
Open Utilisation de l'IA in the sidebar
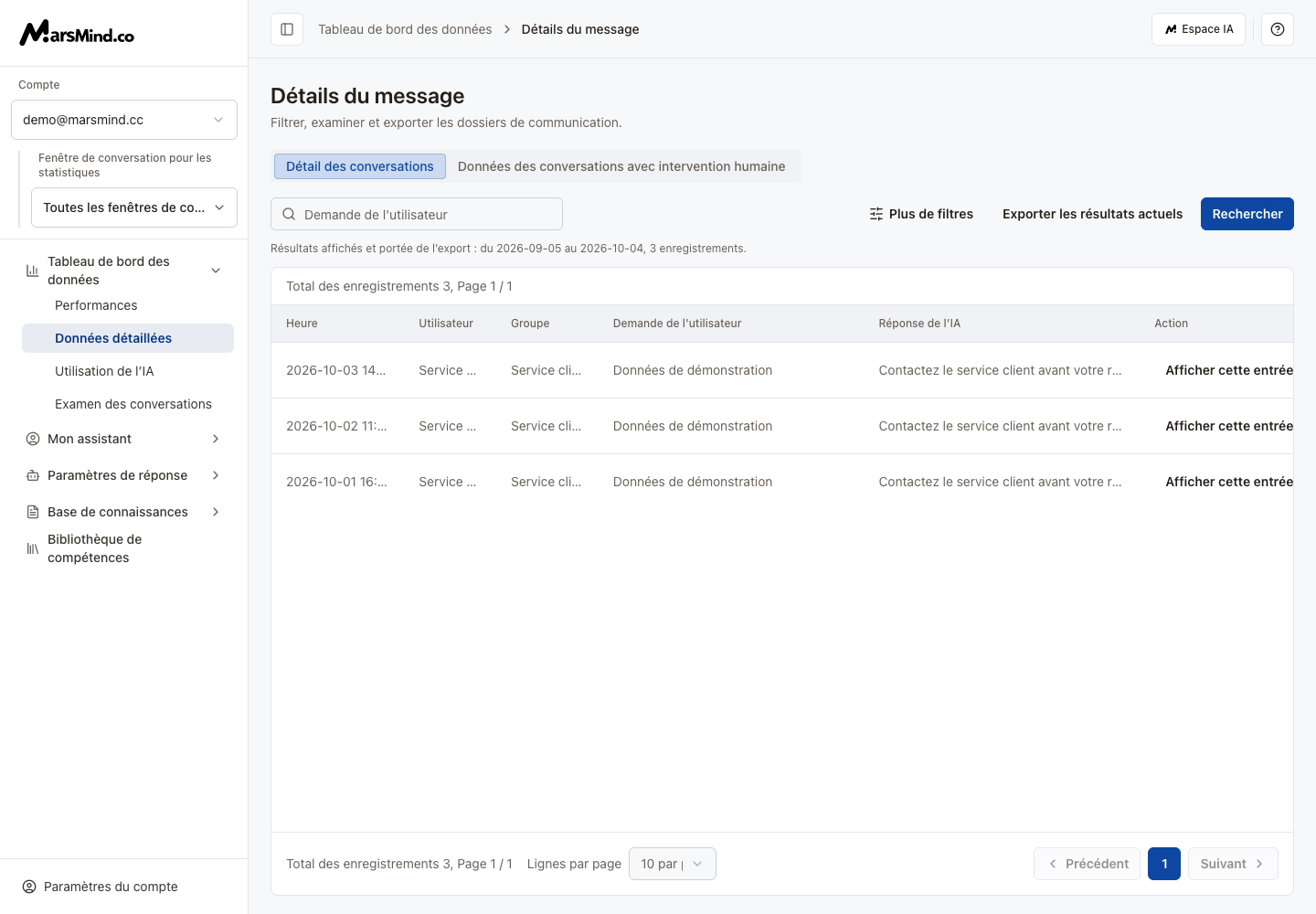click(x=128, y=371)
